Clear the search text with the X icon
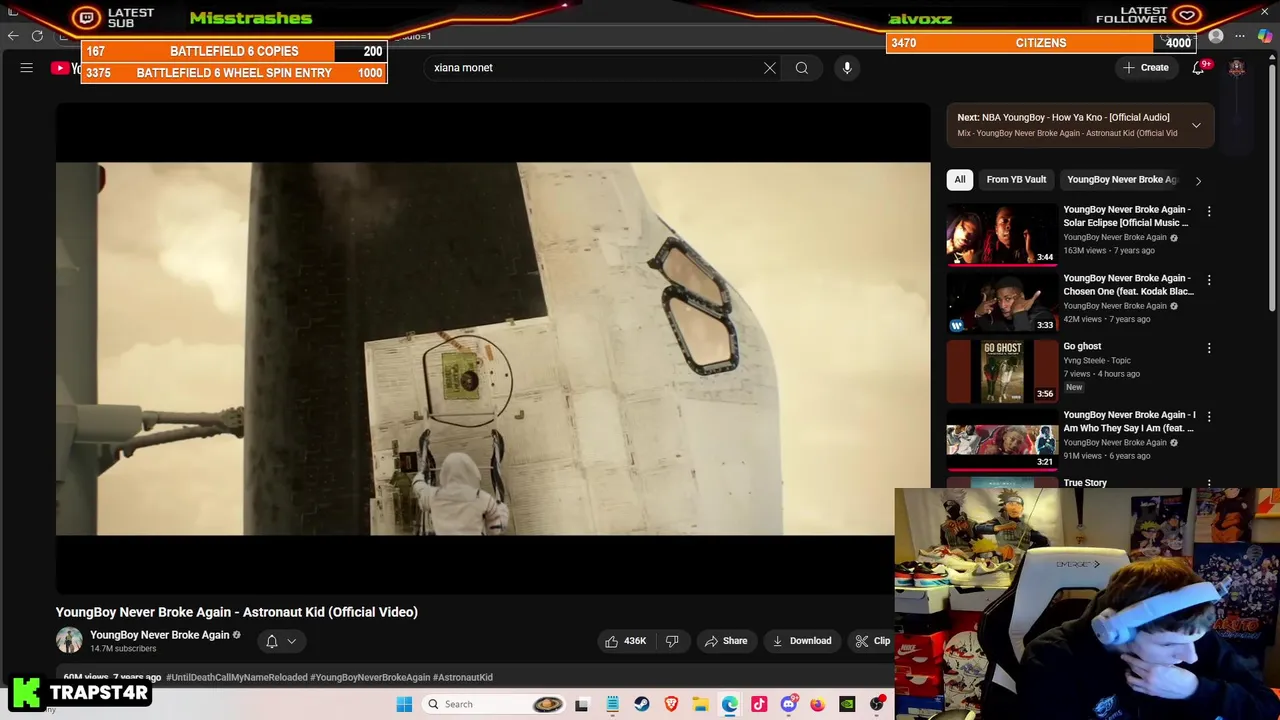Image resolution: width=1280 pixels, height=720 pixels. point(770,68)
